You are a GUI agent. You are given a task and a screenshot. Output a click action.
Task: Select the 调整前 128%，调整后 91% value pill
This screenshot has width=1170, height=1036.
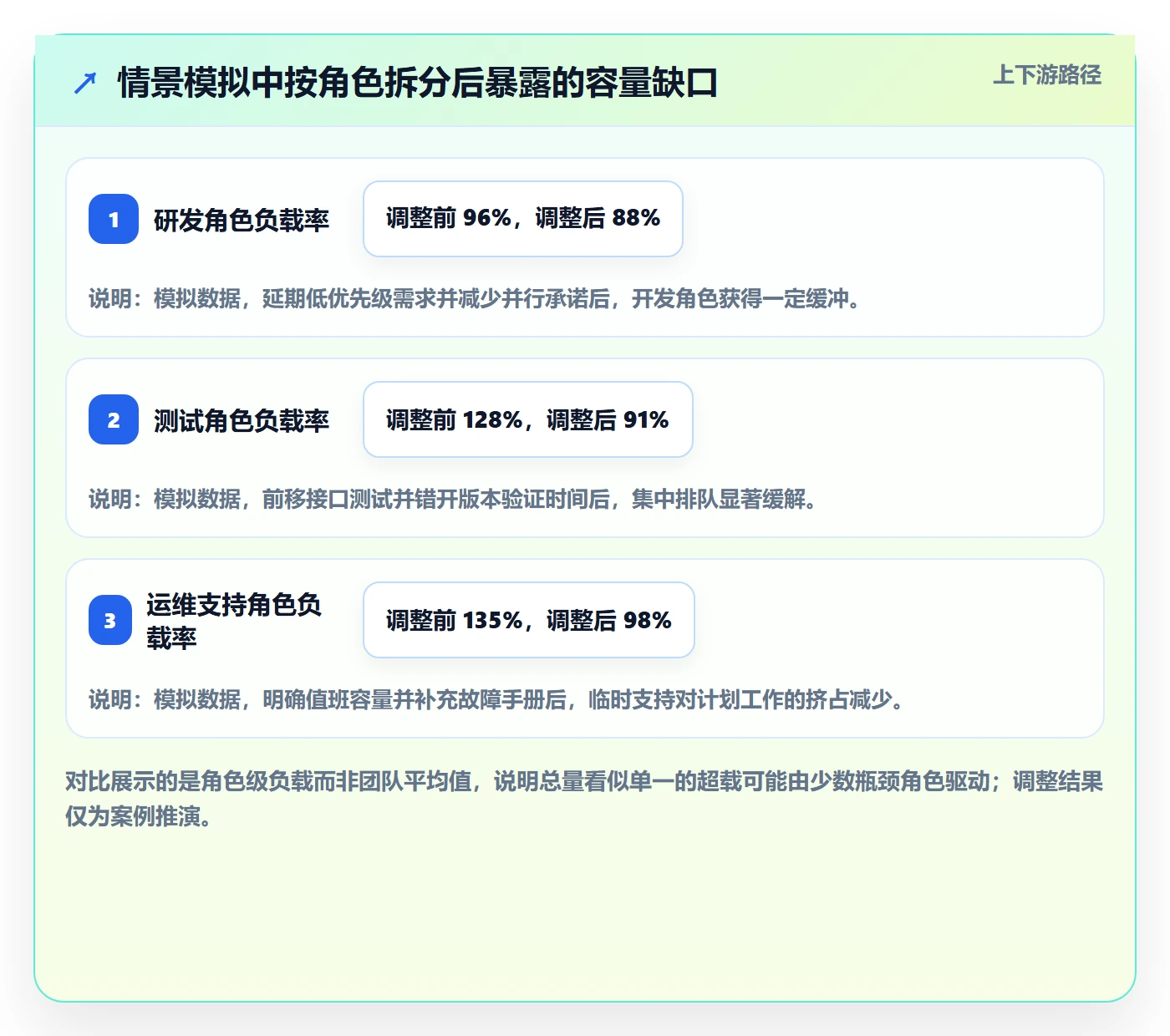pyautogui.click(x=528, y=419)
